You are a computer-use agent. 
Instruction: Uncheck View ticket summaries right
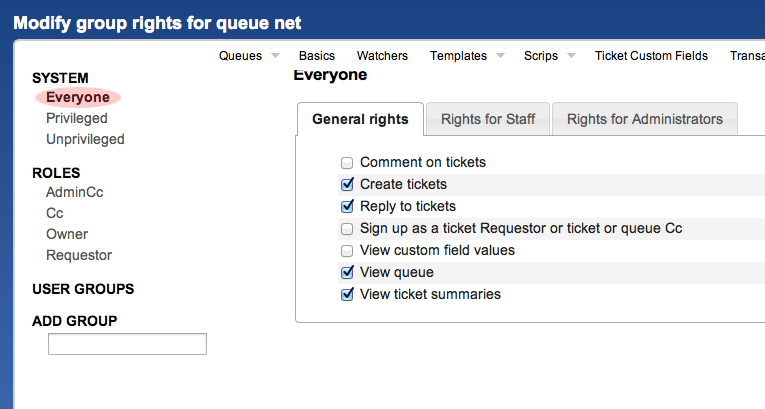[347, 294]
